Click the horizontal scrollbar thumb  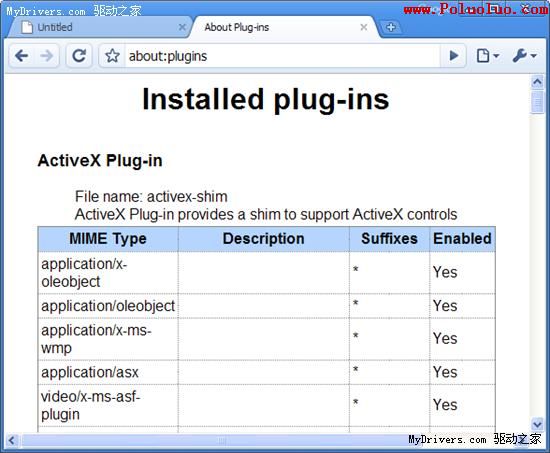coord(222,440)
